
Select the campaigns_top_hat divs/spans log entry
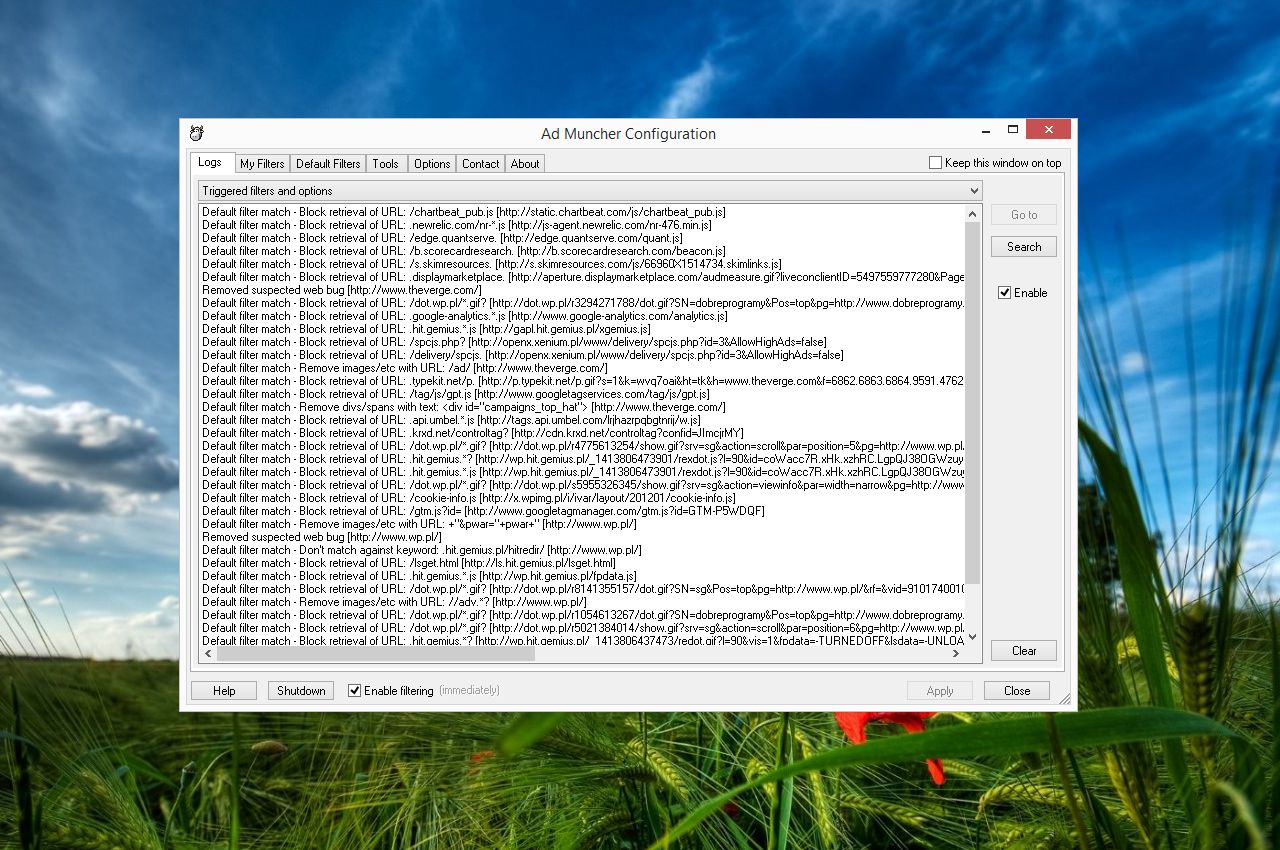coord(464,407)
